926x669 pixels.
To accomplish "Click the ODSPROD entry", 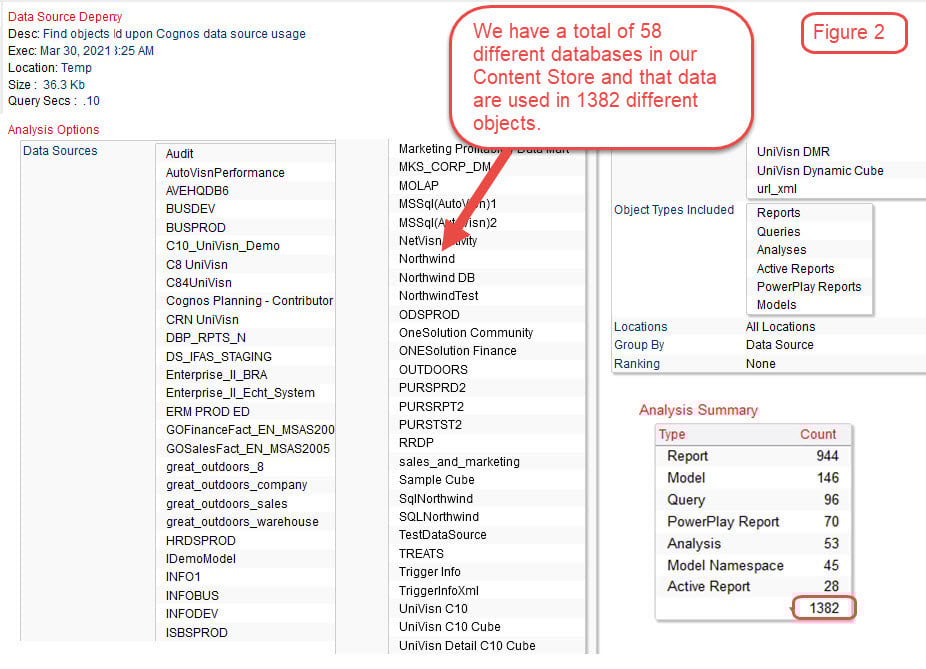I will point(429,315).
